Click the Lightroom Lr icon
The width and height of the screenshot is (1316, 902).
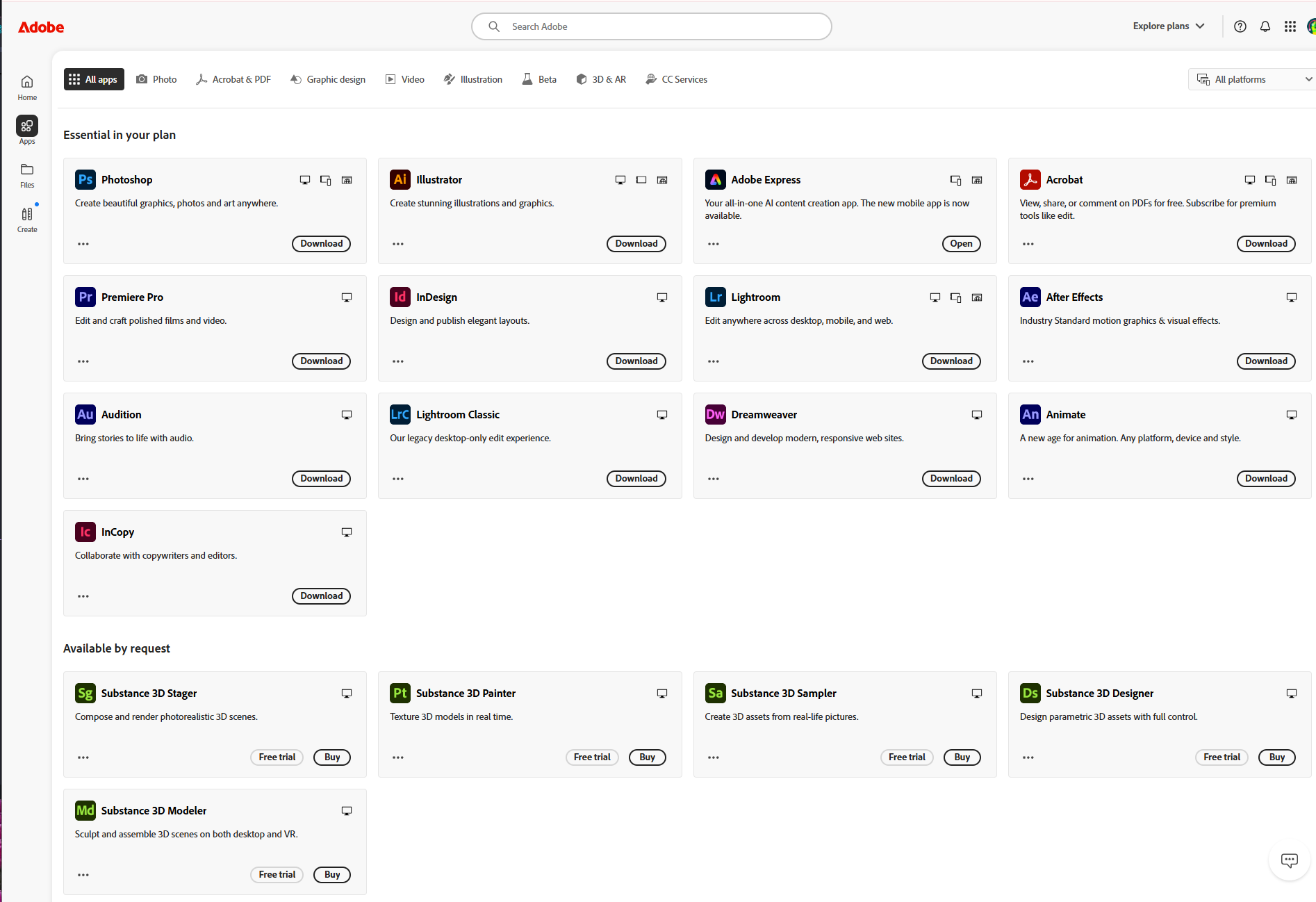[x=716, y=297]
